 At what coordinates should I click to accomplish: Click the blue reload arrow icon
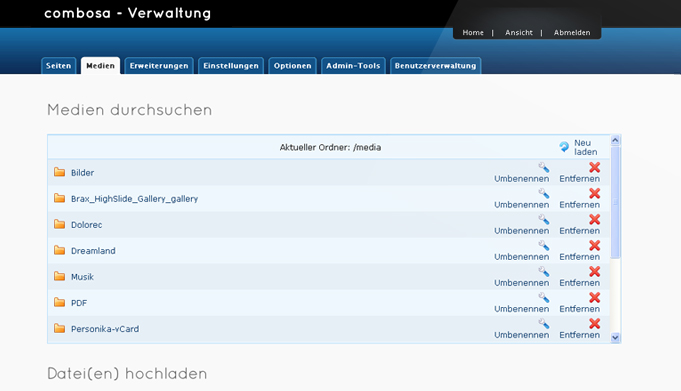pos(564,147)
